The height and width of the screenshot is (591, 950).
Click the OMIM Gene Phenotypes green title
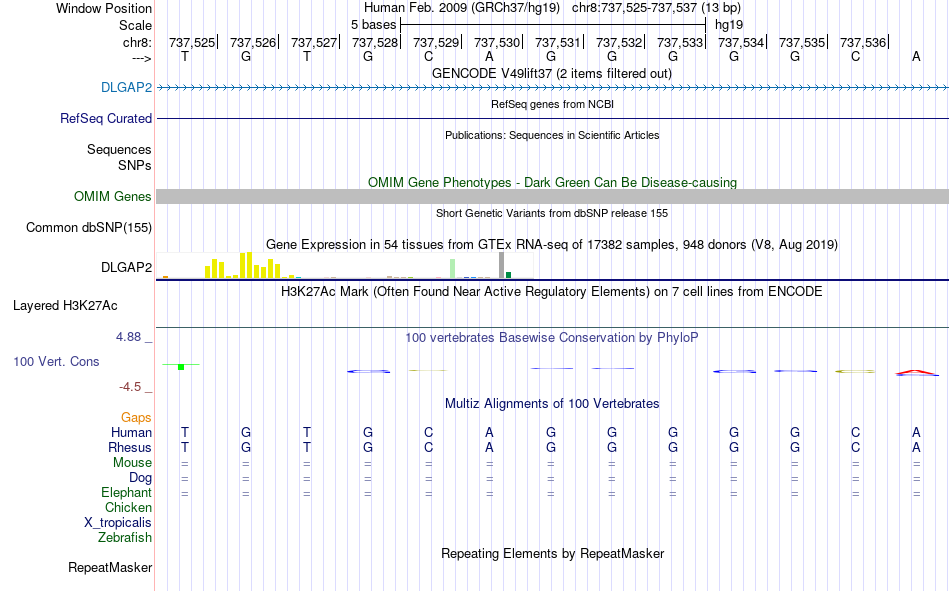click(x=552, y=182)
